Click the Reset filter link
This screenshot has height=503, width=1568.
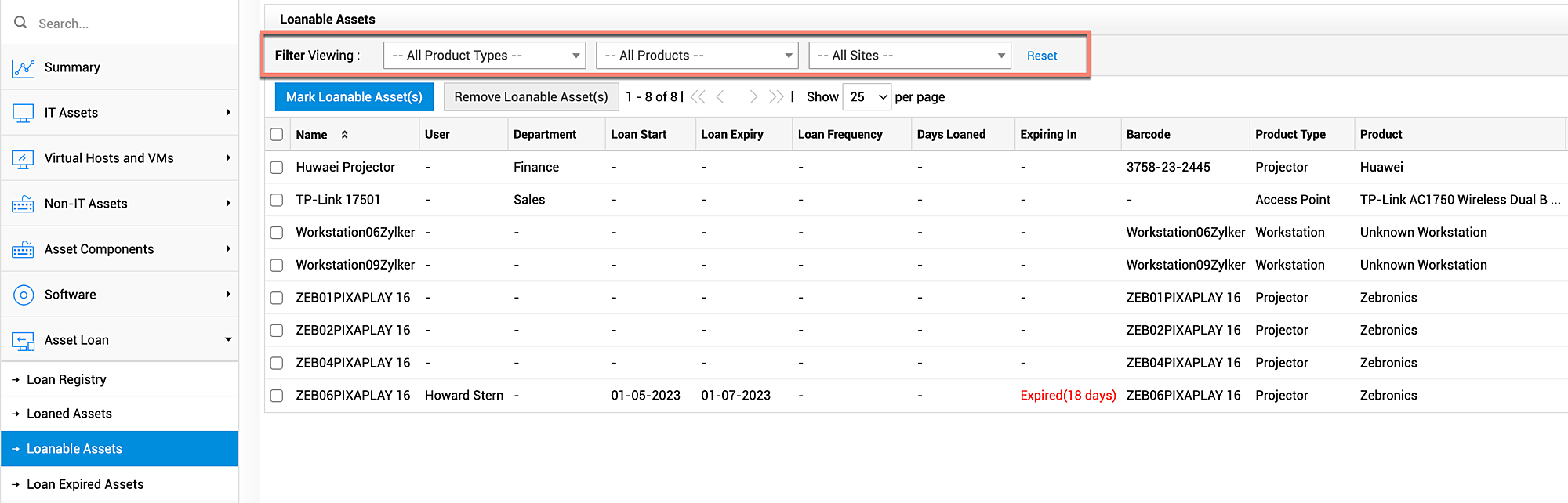[x=1042, y=56]
